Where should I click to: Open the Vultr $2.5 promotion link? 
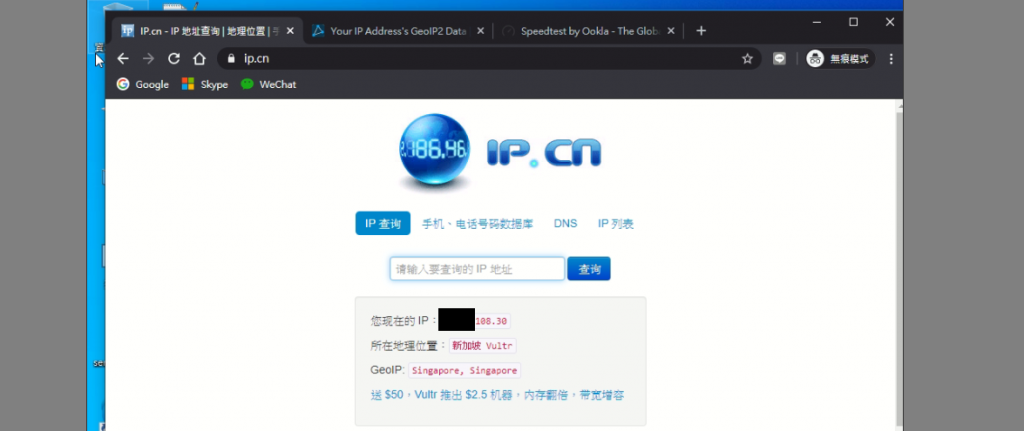click(x=497, y=395)
